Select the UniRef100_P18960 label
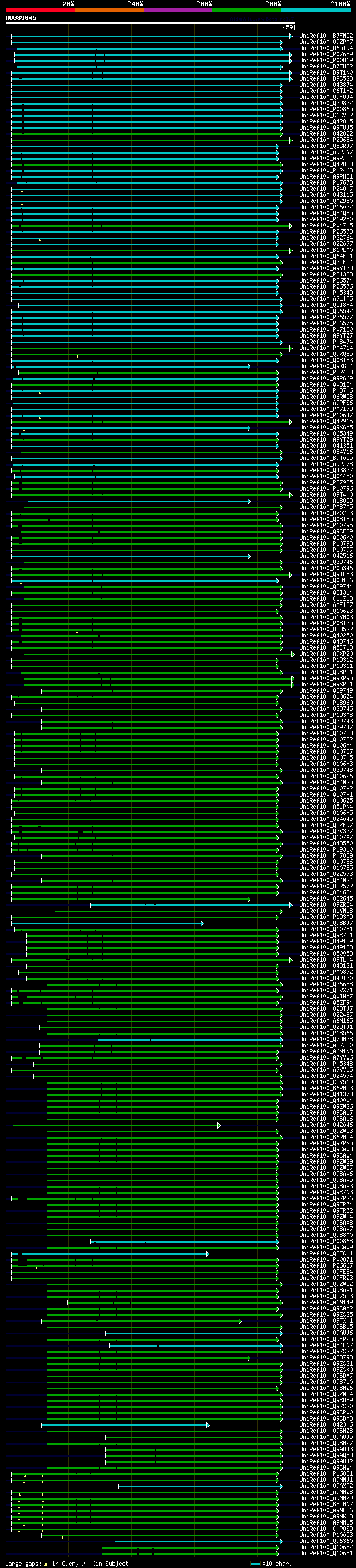The width and height of the screenshot is (356, 1568). [x=326, y=703]
